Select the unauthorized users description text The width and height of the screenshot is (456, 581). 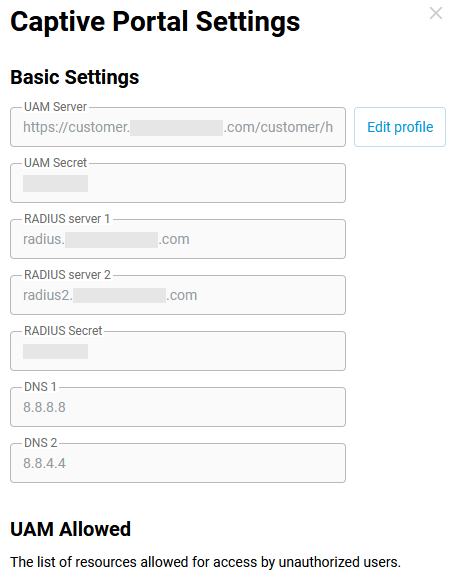(206, 562)
